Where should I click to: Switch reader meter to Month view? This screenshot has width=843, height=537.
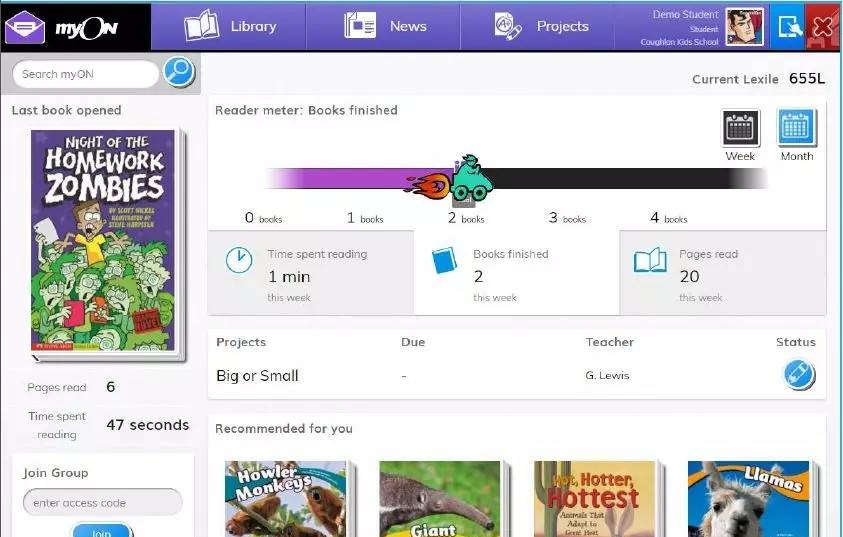[796, 135]
